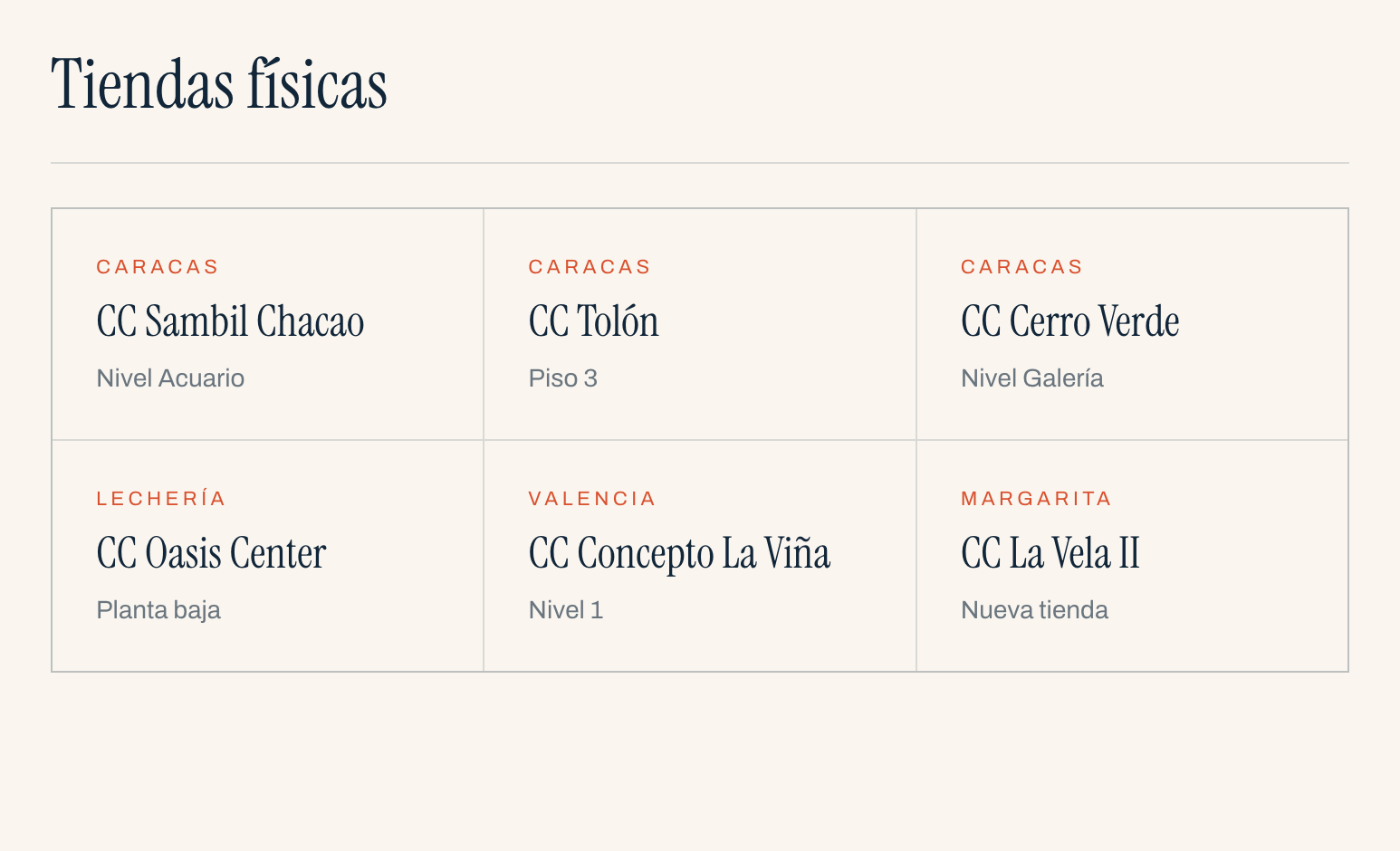Click the Tiendas físicas heading
This screenshot has height=851, width=1400.
click(x=219, y=84)
